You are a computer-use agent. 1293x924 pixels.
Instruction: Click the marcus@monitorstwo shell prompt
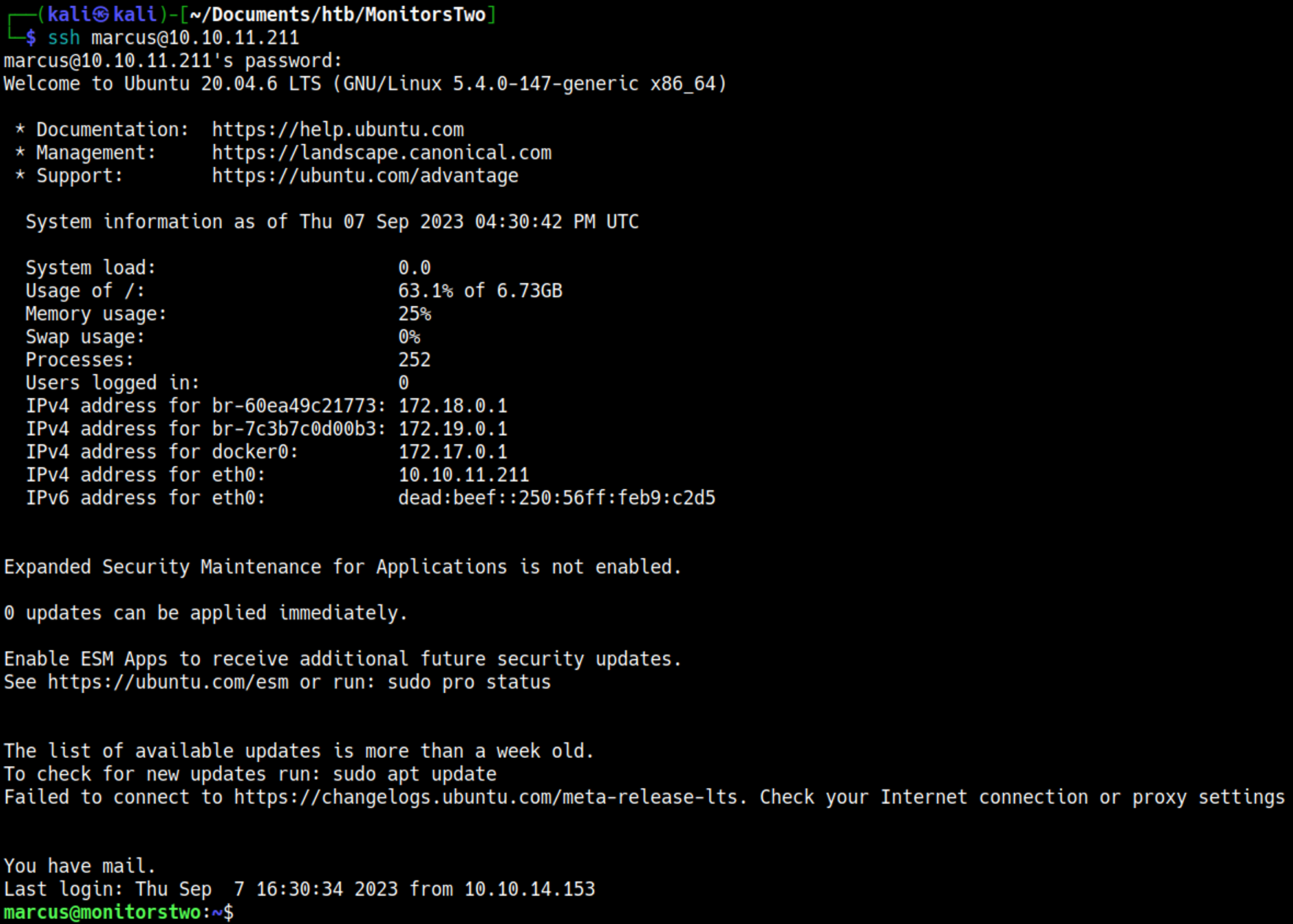102,912
